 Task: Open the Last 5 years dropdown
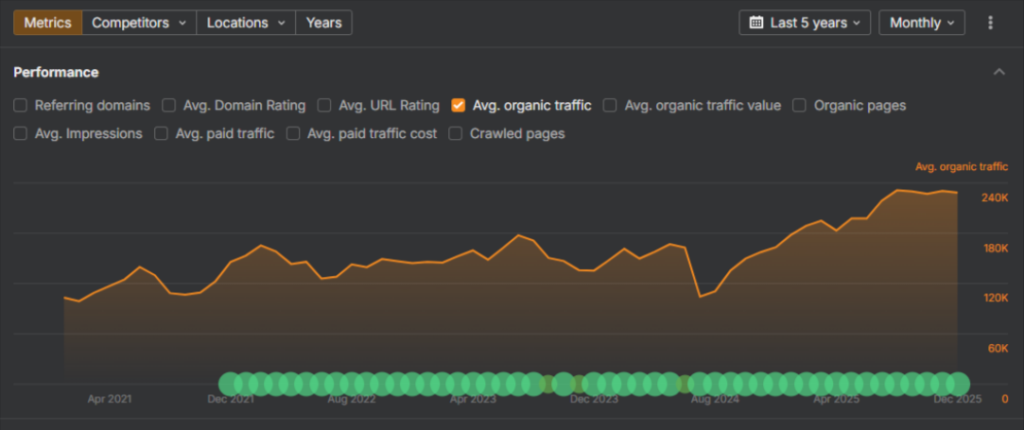click(805, 22)
